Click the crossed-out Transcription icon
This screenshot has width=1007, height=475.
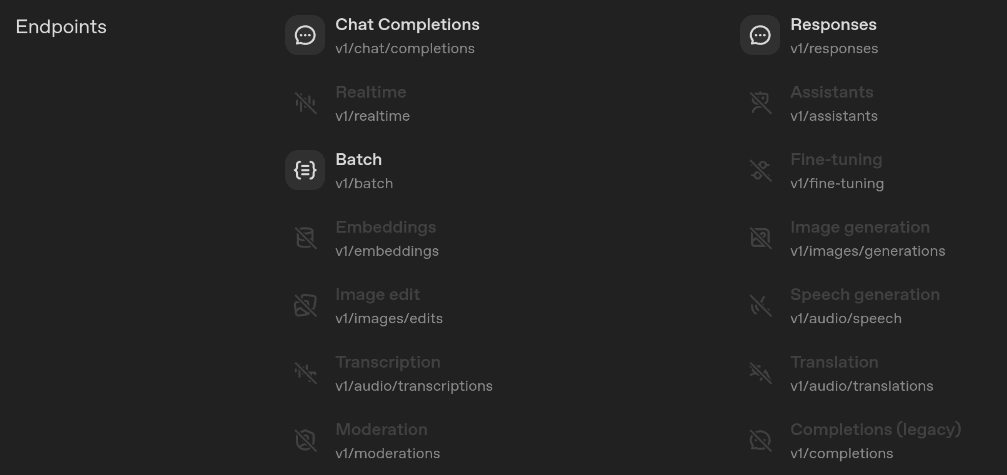[305, 373]
